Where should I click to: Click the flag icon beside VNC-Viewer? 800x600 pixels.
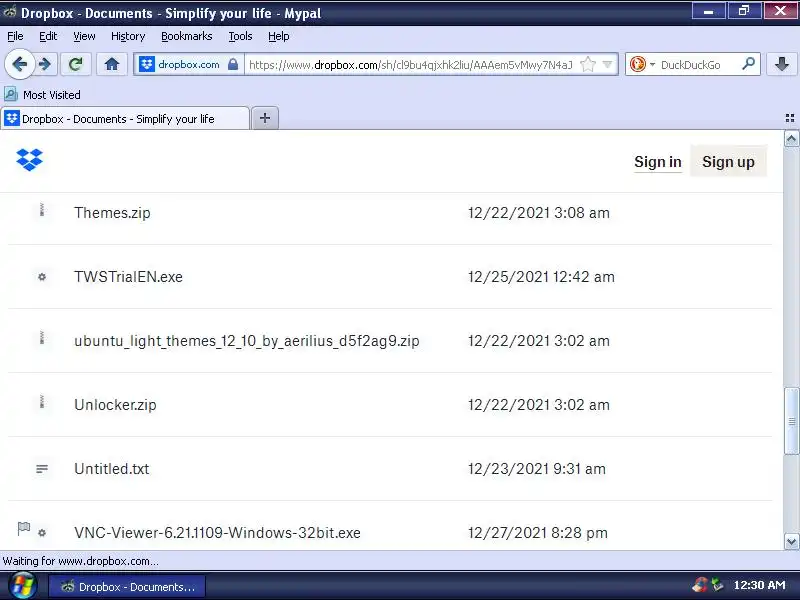[23, 529]
